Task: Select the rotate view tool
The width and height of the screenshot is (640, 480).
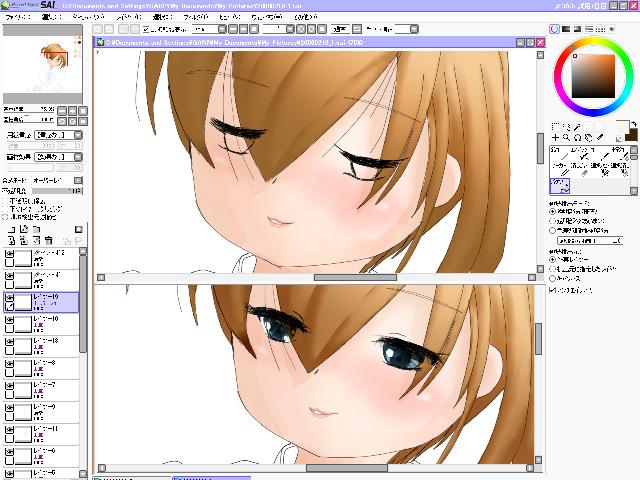Action: tap(577, 138)
